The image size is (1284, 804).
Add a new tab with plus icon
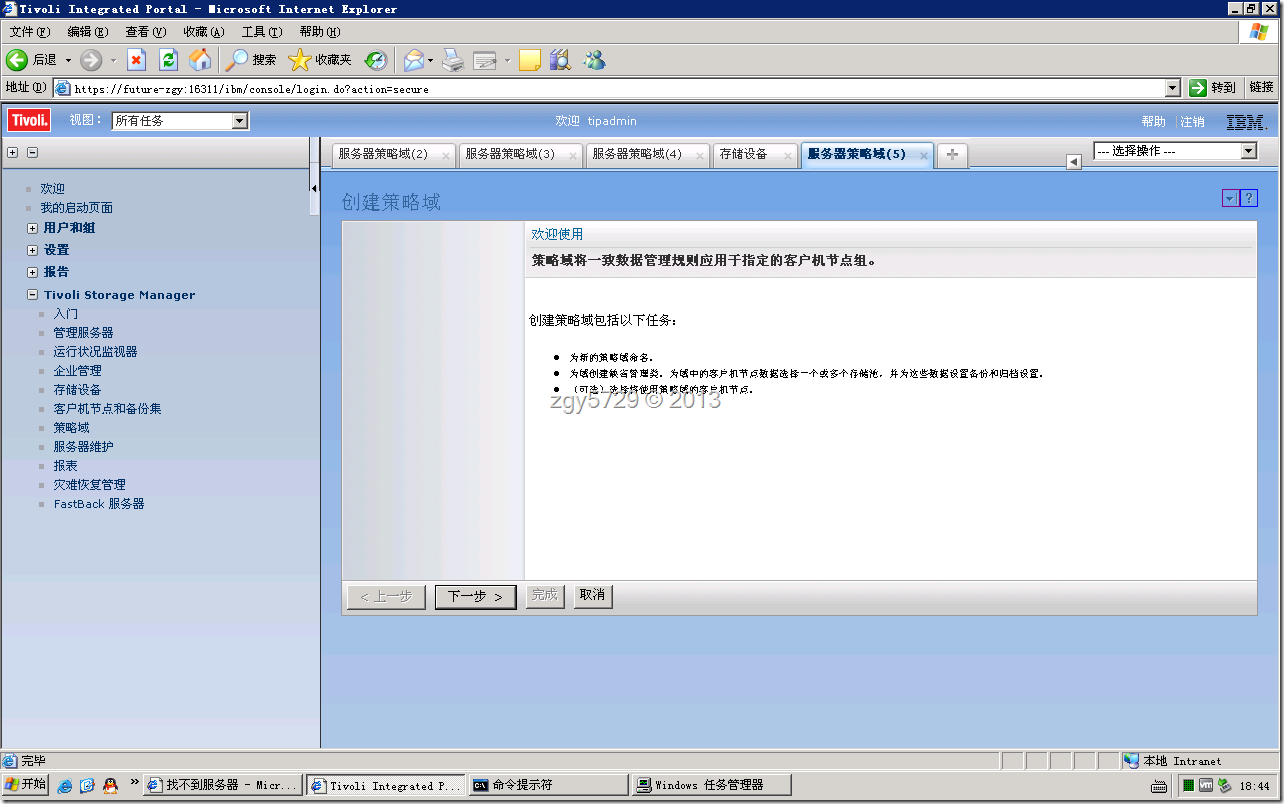pos(952,154)
